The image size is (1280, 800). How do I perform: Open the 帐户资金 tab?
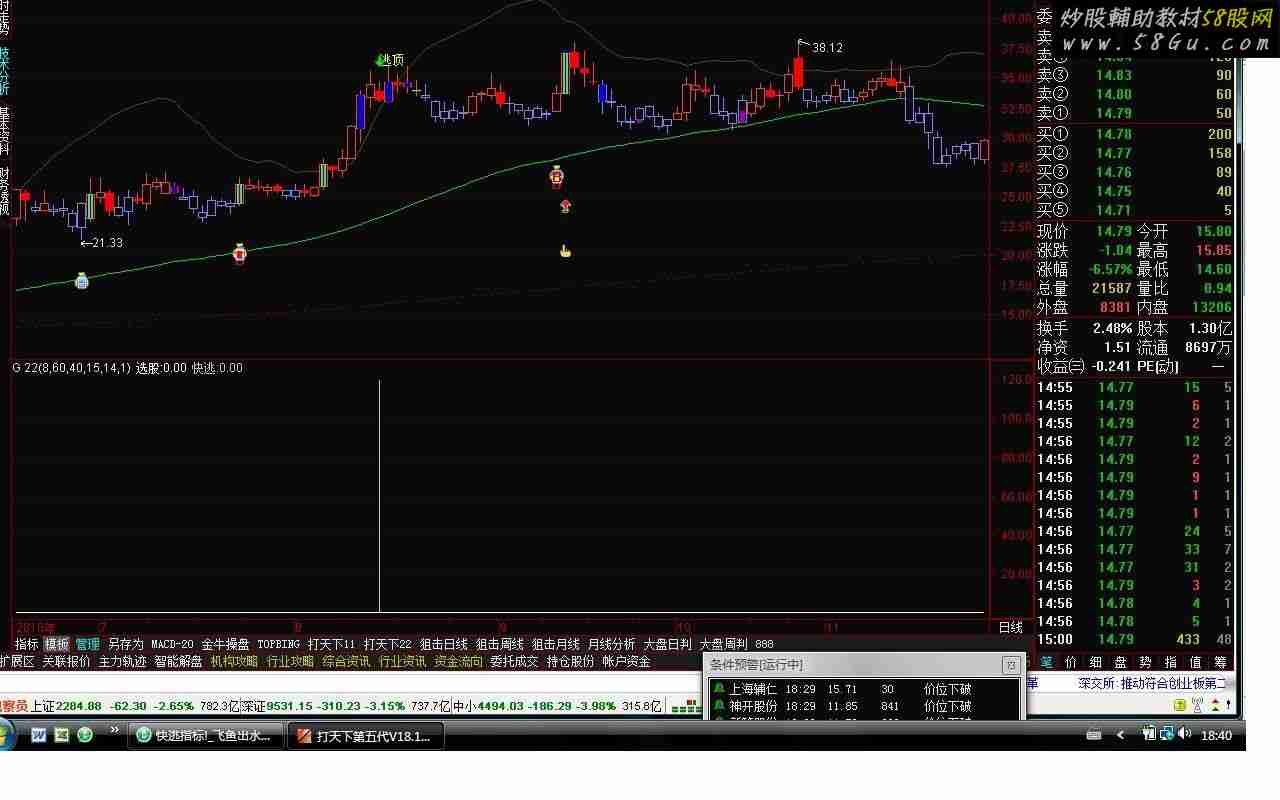point(626,661)
